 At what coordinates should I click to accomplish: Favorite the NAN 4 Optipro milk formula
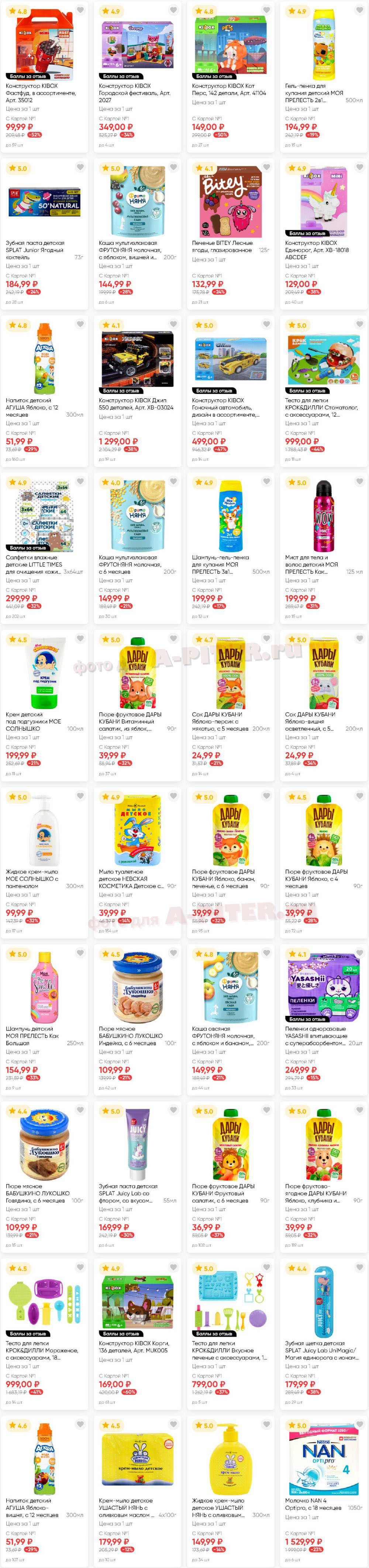[x=359, y=1425]
